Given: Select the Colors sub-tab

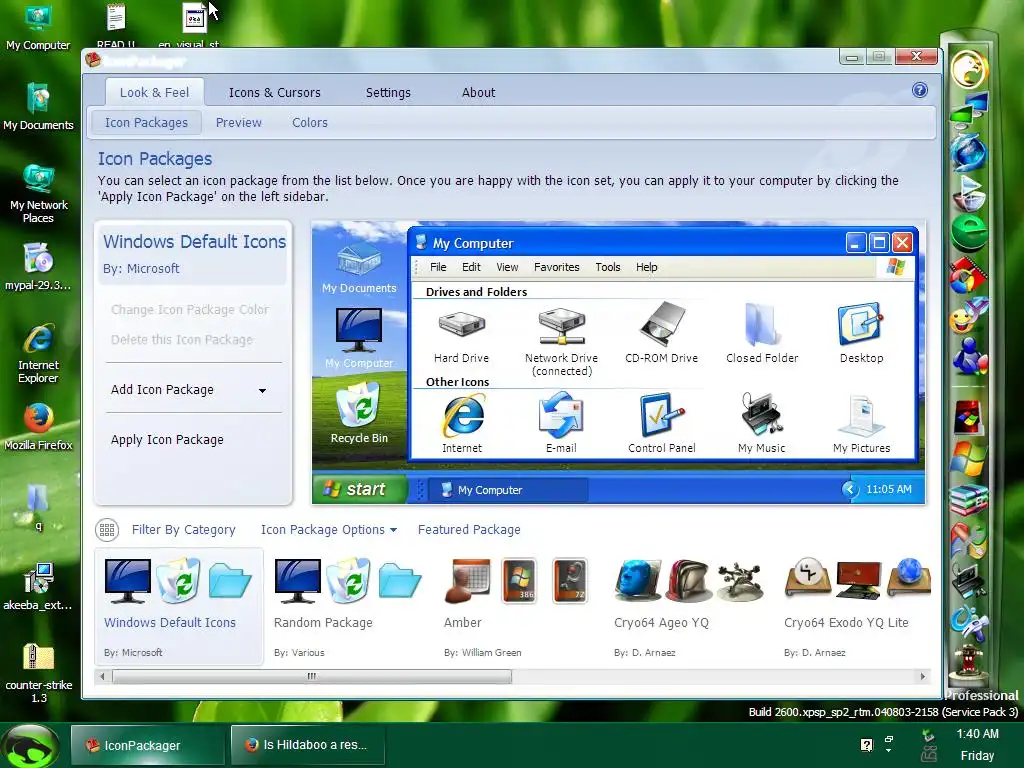Looking at the screenshot, I should click(310, 123).
